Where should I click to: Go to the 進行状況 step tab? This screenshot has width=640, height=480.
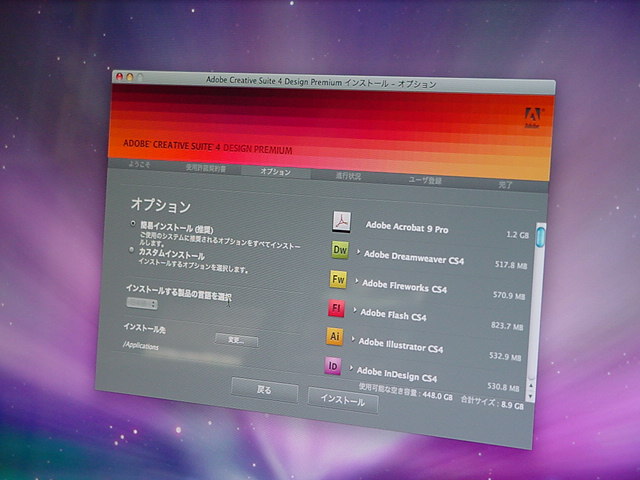tap(348, 176)
